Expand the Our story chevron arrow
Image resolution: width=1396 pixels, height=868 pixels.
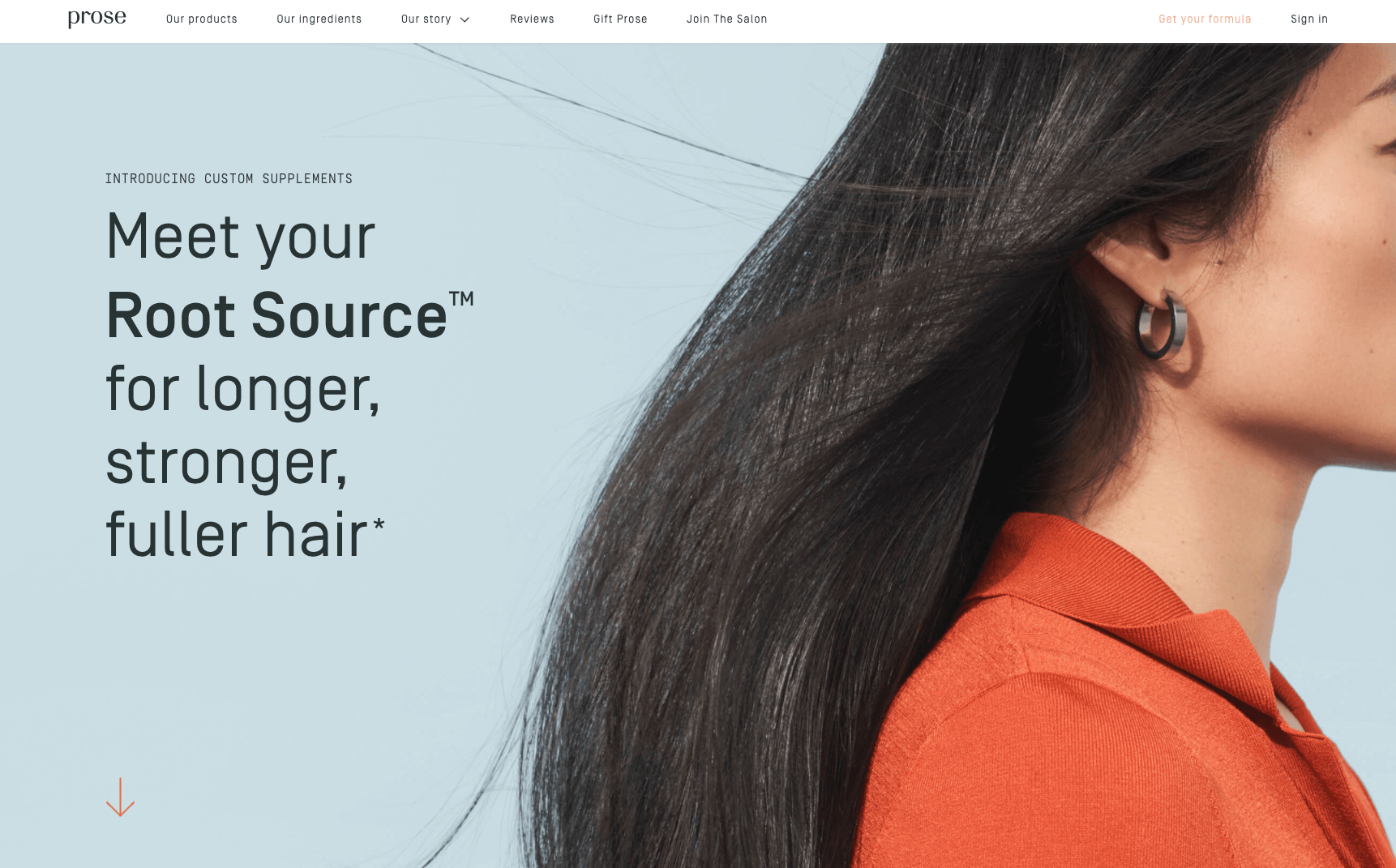(465, 19)
